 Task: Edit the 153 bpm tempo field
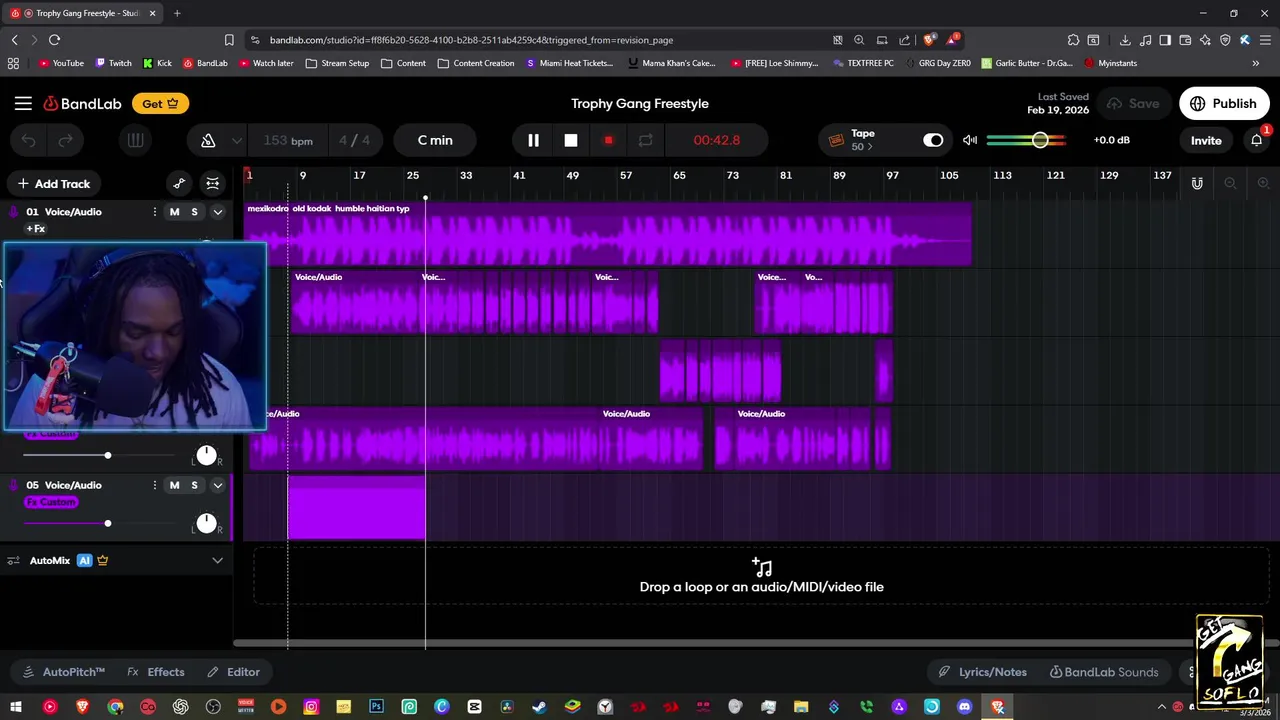click(288, 141)
